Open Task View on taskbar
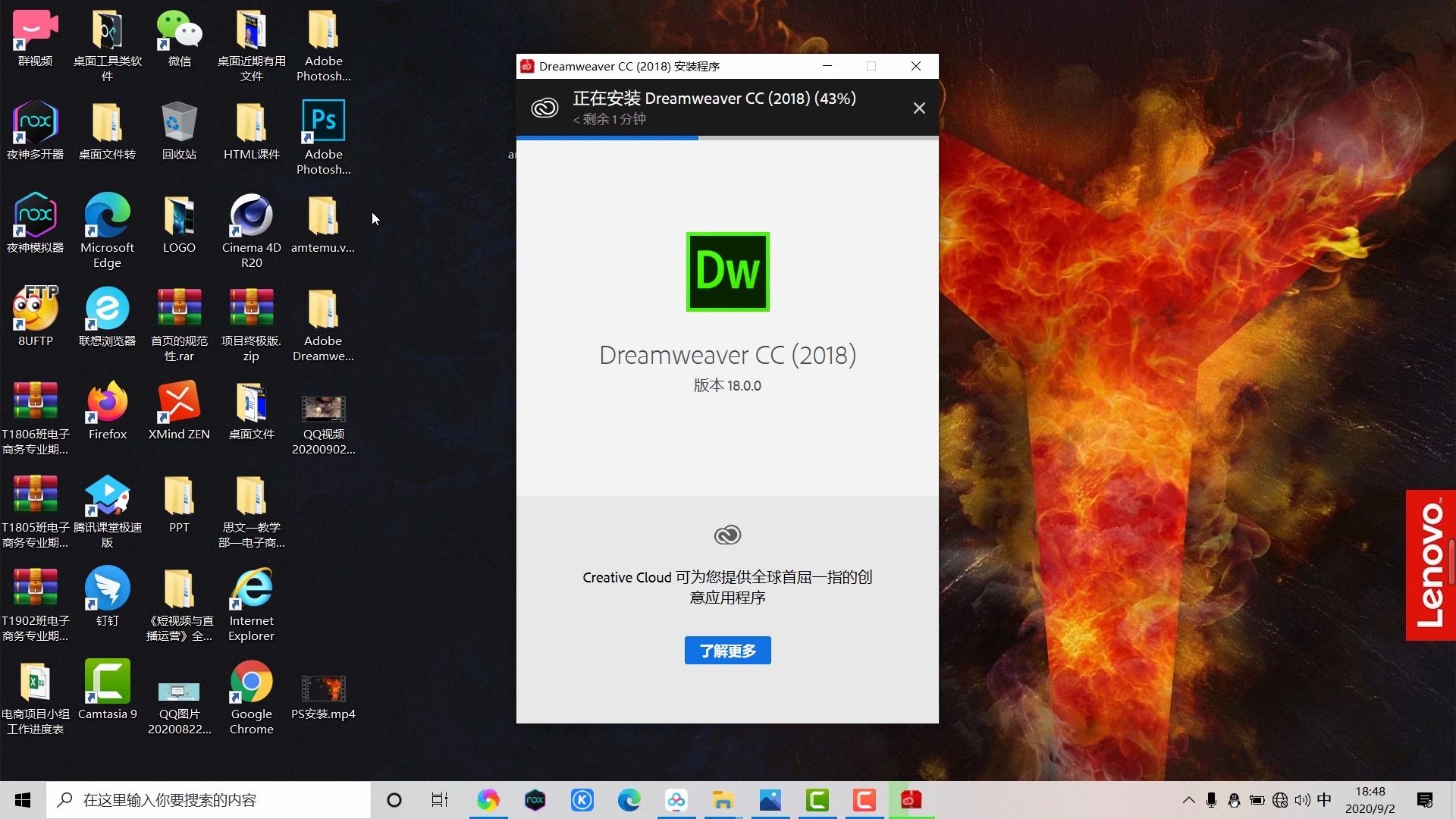The height and width of the screenshot is (819, 1456). pos(440,800)
